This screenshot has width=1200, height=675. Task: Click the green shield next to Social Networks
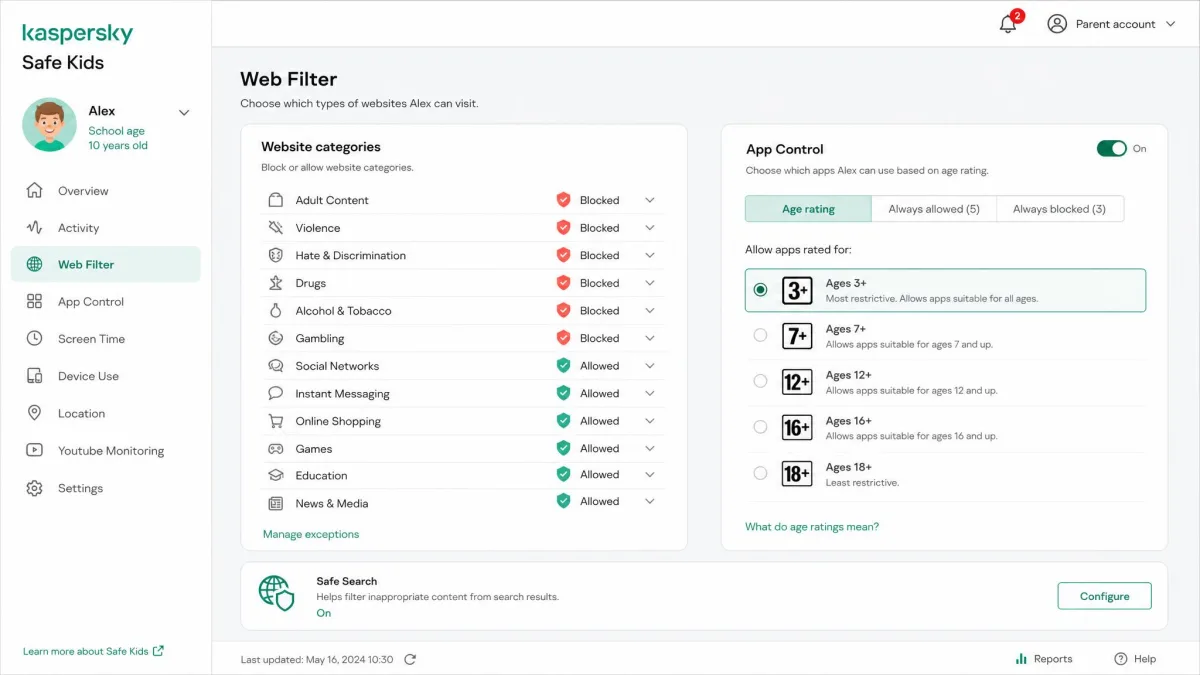pos(563,366)
